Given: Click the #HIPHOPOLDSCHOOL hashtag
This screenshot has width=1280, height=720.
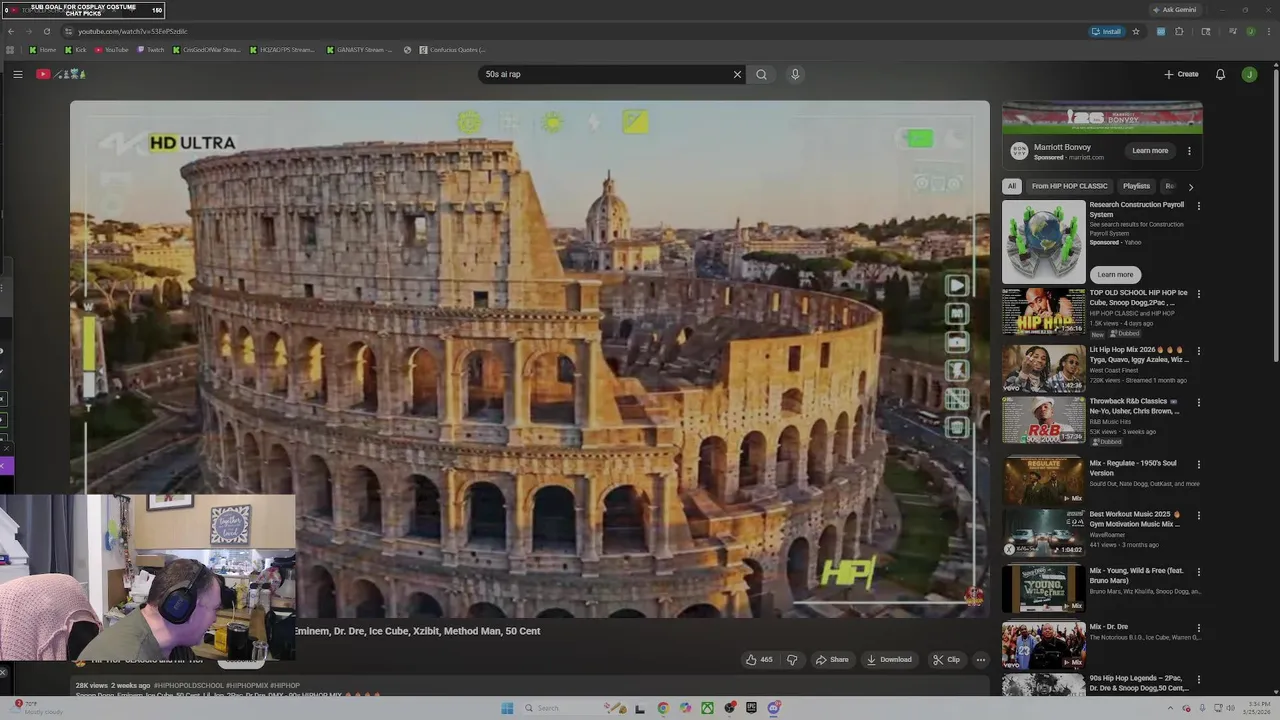Looking at the screenshot, I should pyautogui.click(x=189, y=686).
